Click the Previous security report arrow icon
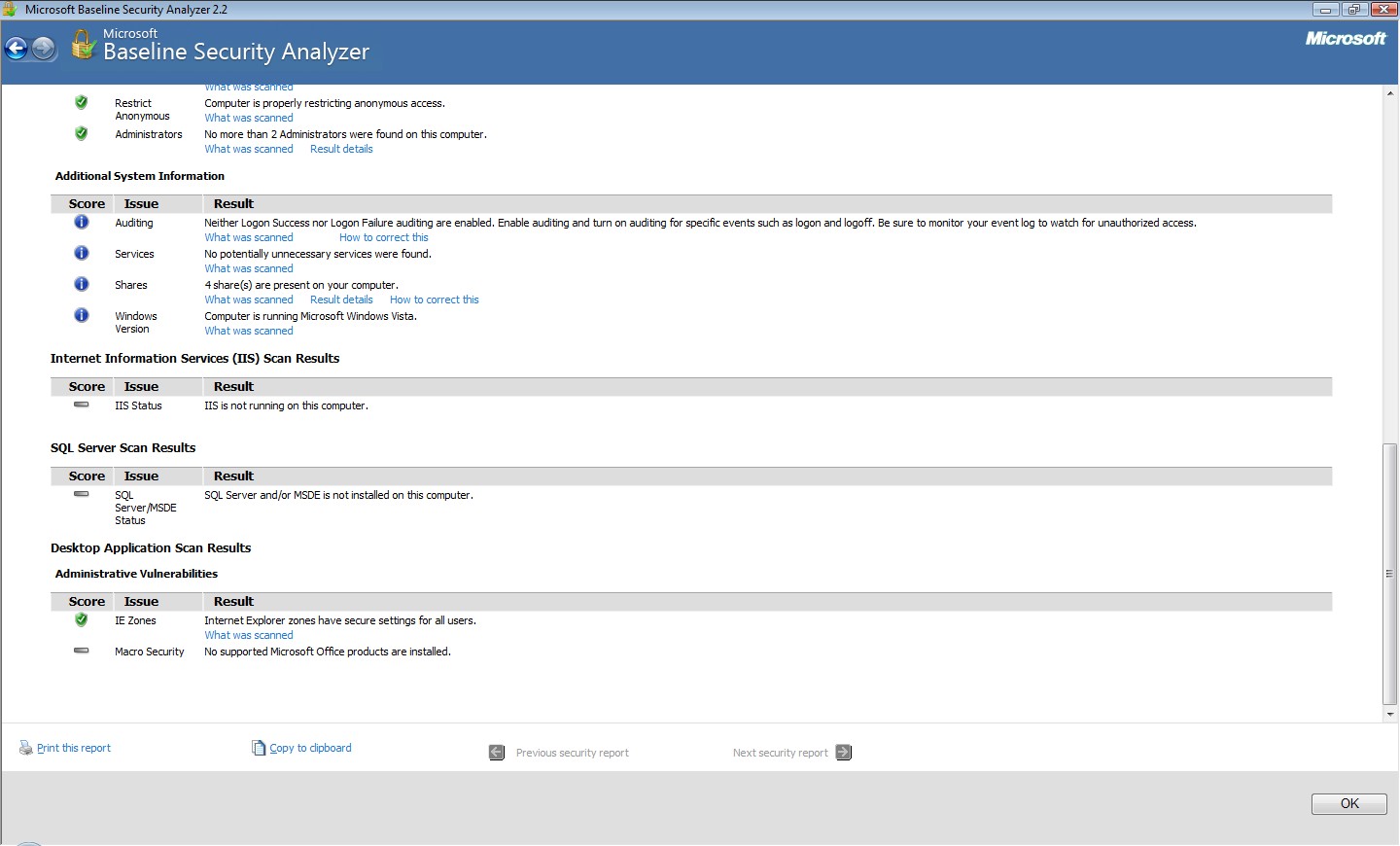This screenshot has height=846, width=1400. pyautogui.click(x=497, y=752)
